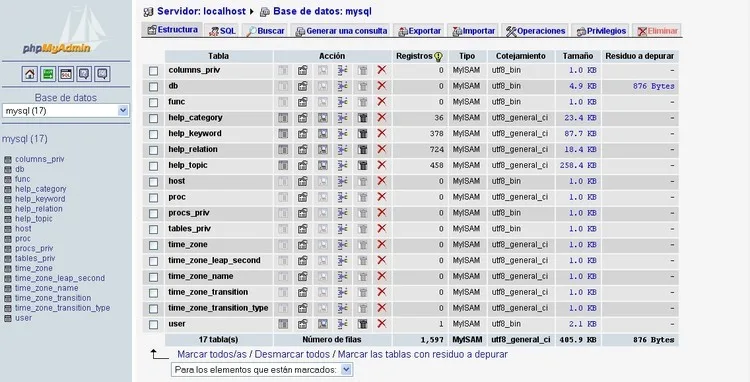
Task: Open the structure icon for the db row
Action: pos(303,86)
